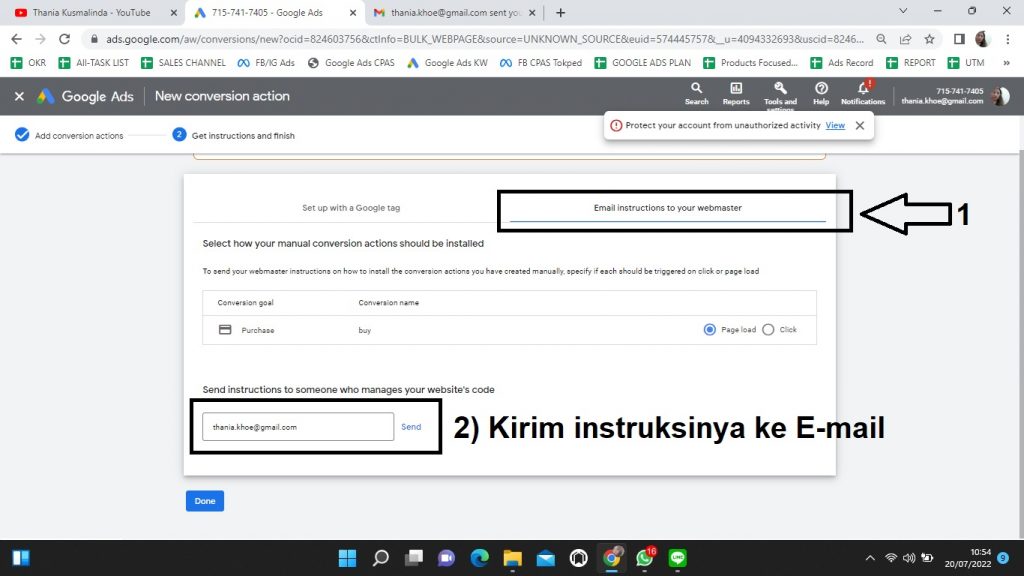
Task: Click the webmaster email input field
Action: point(297,427)
